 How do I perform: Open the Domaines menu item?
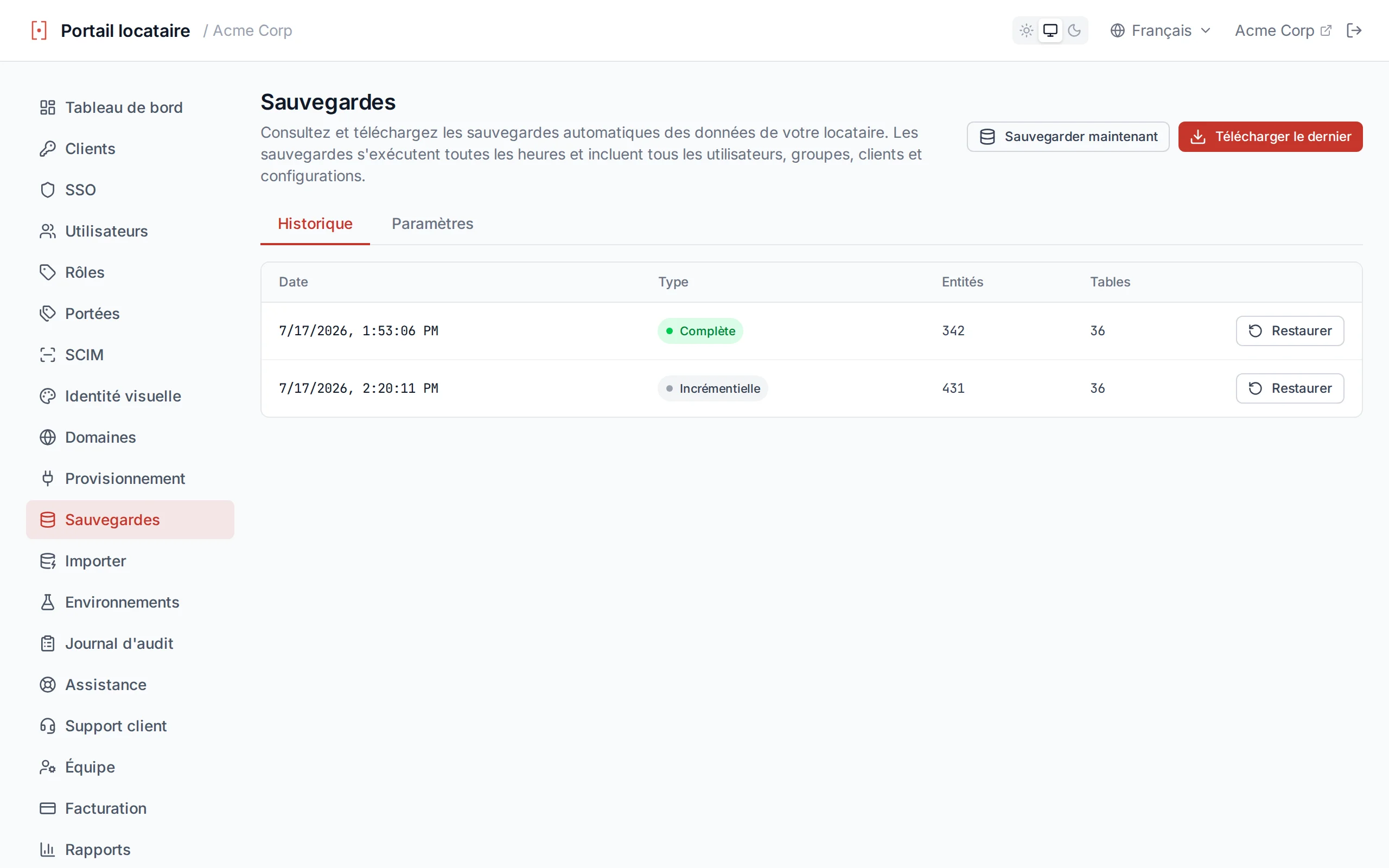[130, 437]
